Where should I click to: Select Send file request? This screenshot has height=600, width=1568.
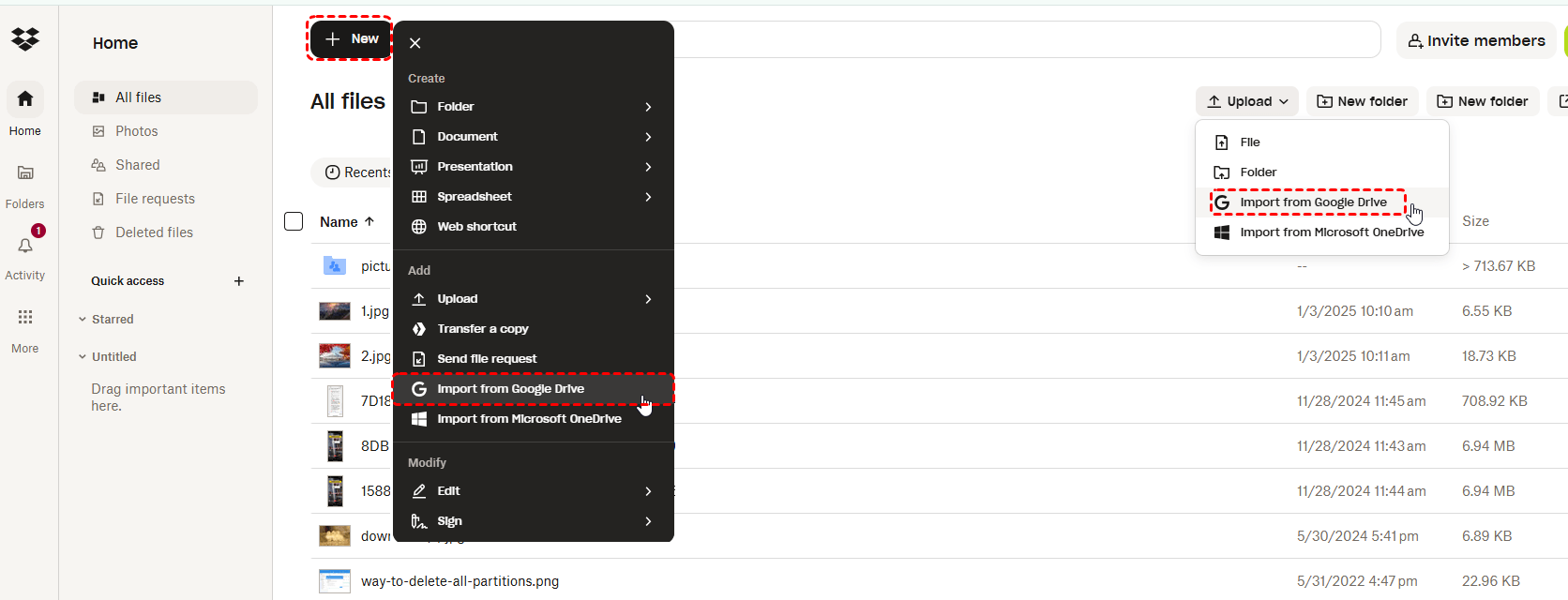click(x=533, y=359)
